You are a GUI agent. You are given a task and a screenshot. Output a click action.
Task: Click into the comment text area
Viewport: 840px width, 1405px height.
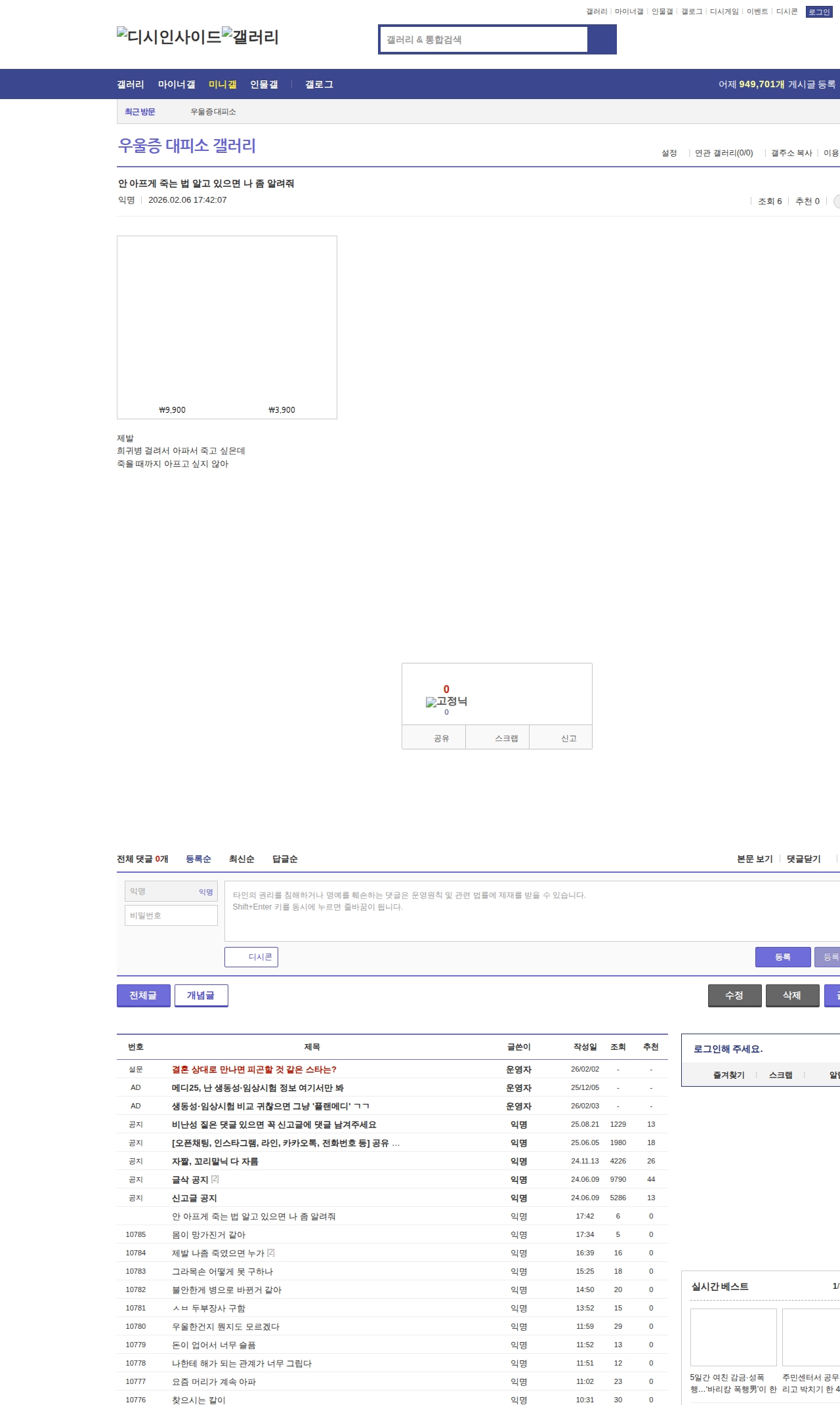532,912
